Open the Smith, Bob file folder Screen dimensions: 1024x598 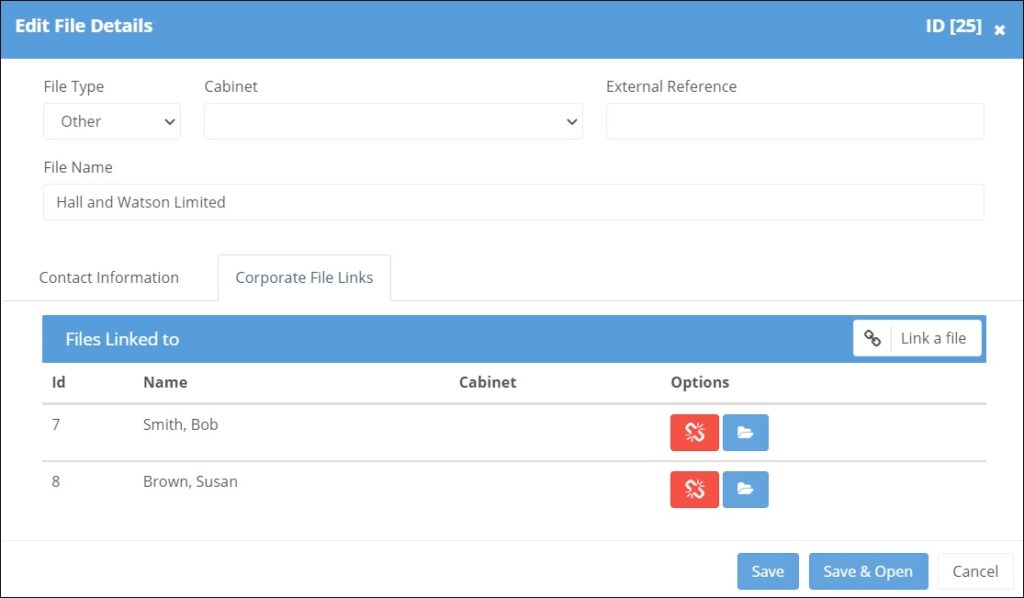click(745, 432)
